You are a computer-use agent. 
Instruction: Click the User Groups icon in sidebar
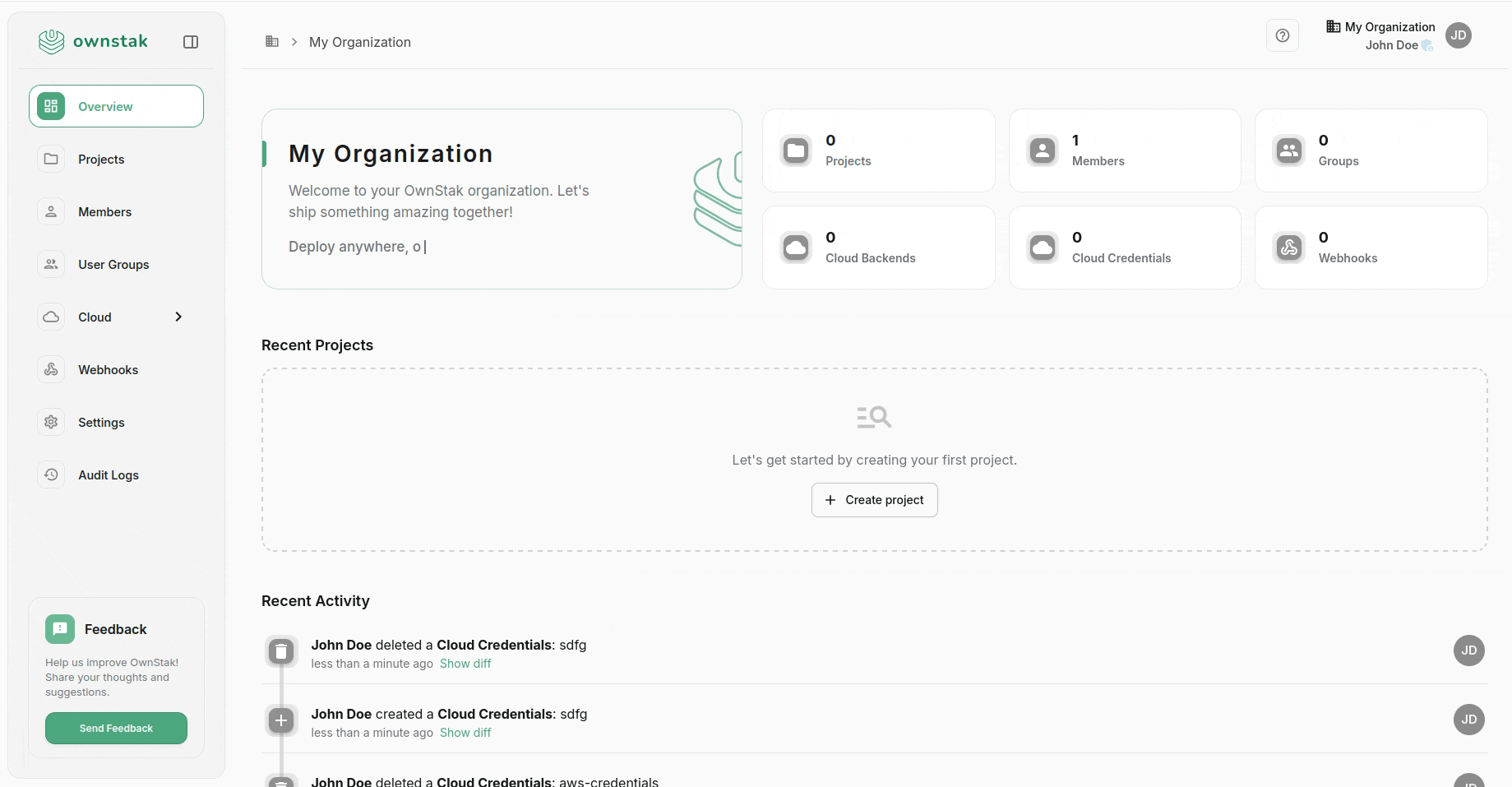(51, 264)
